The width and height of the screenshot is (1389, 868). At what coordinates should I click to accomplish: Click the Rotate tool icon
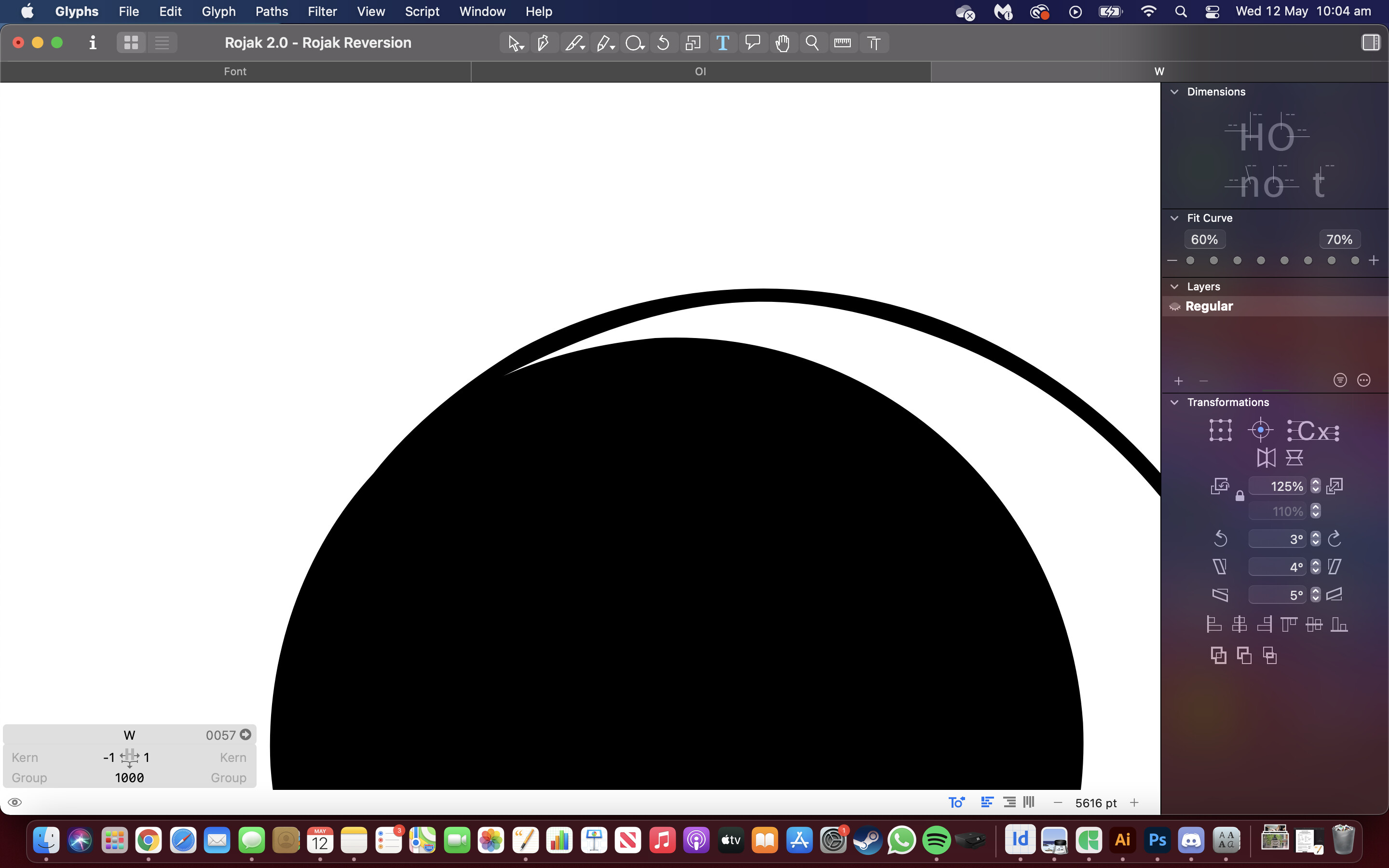click(x=663, y=42)
